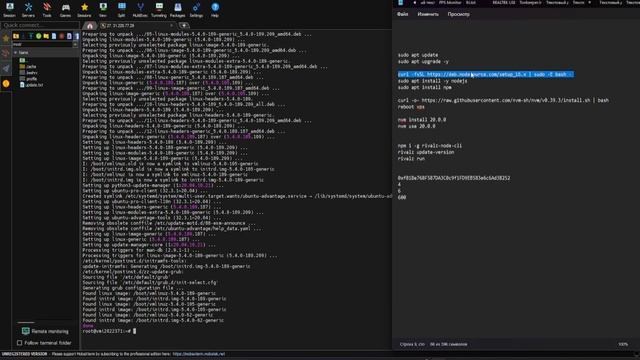Click the '600' line in Notepad
This screenshot has height=360, width=640.
(402, 198)
